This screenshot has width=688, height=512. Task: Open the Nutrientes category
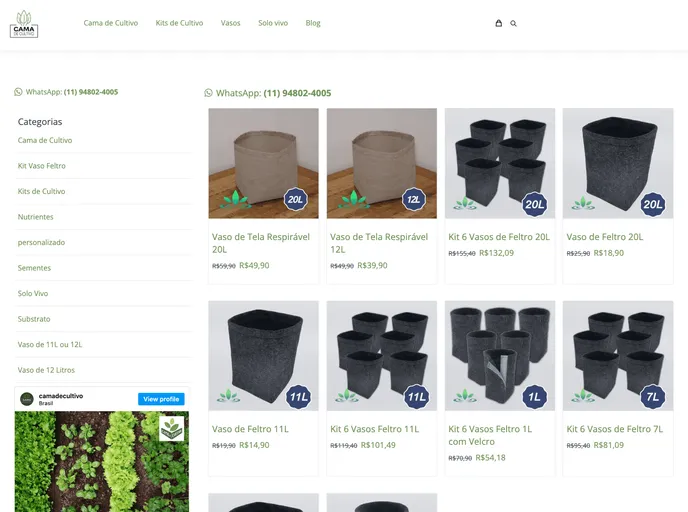[x=36, y=217]
